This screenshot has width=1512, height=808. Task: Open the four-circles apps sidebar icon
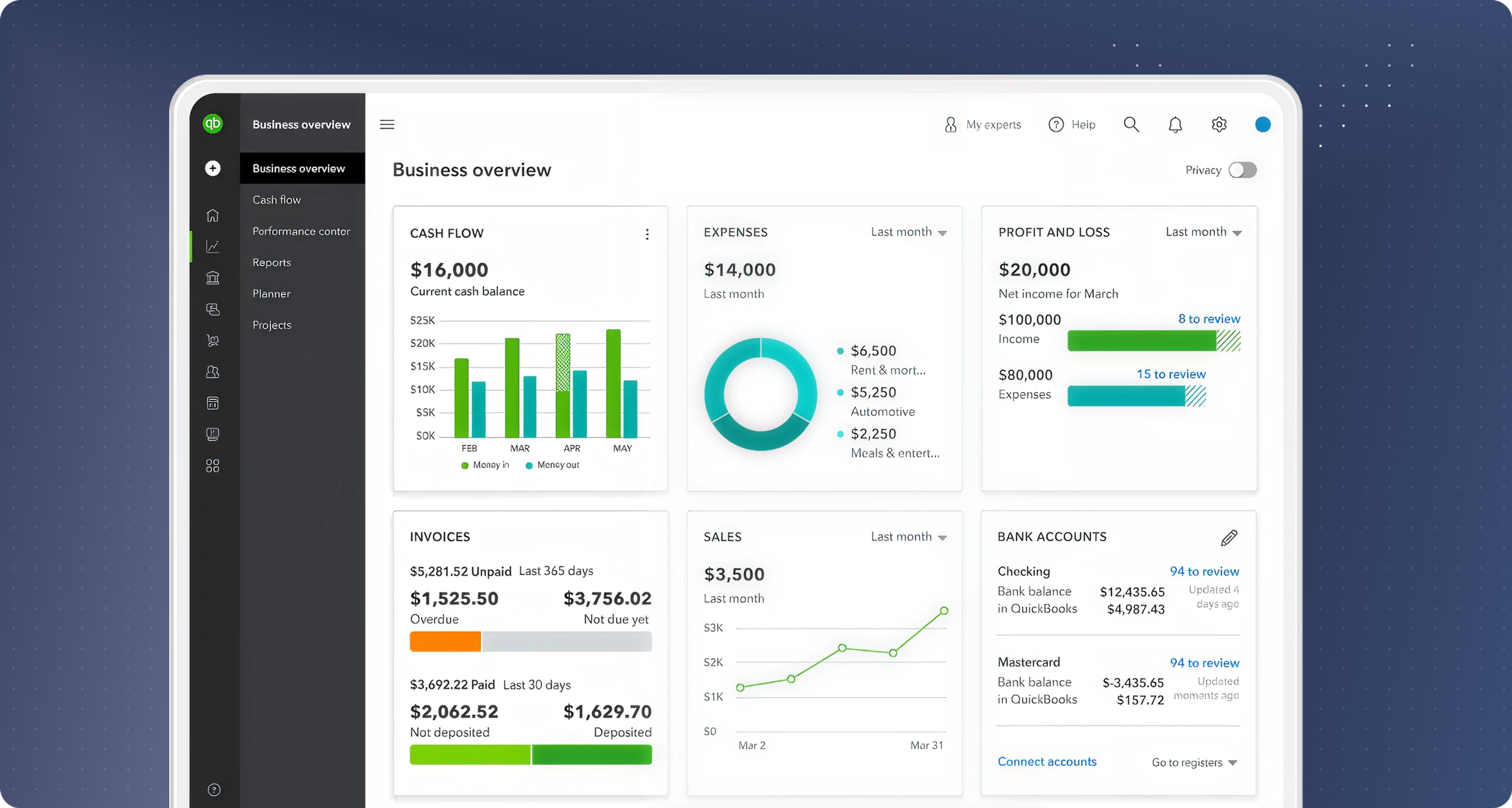pyautogui.click(x=213, y=466)
